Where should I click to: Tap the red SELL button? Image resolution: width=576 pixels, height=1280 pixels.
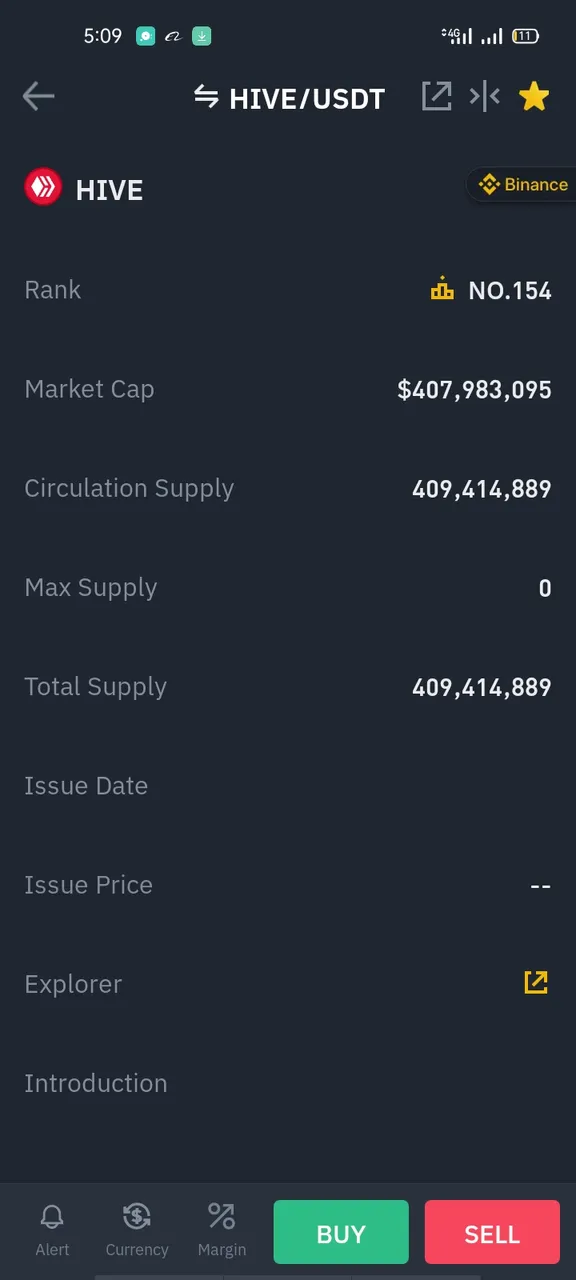point(492,1234)
